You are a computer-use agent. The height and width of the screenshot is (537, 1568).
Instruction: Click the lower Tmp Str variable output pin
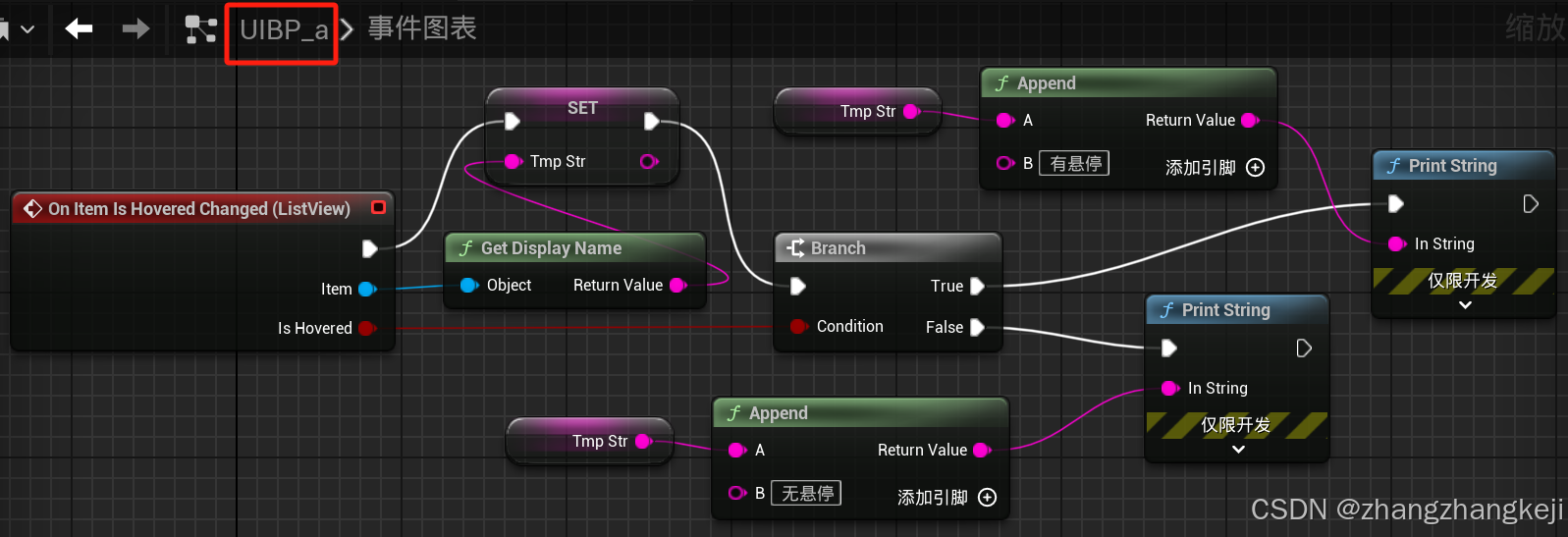(x=643, y=441)
